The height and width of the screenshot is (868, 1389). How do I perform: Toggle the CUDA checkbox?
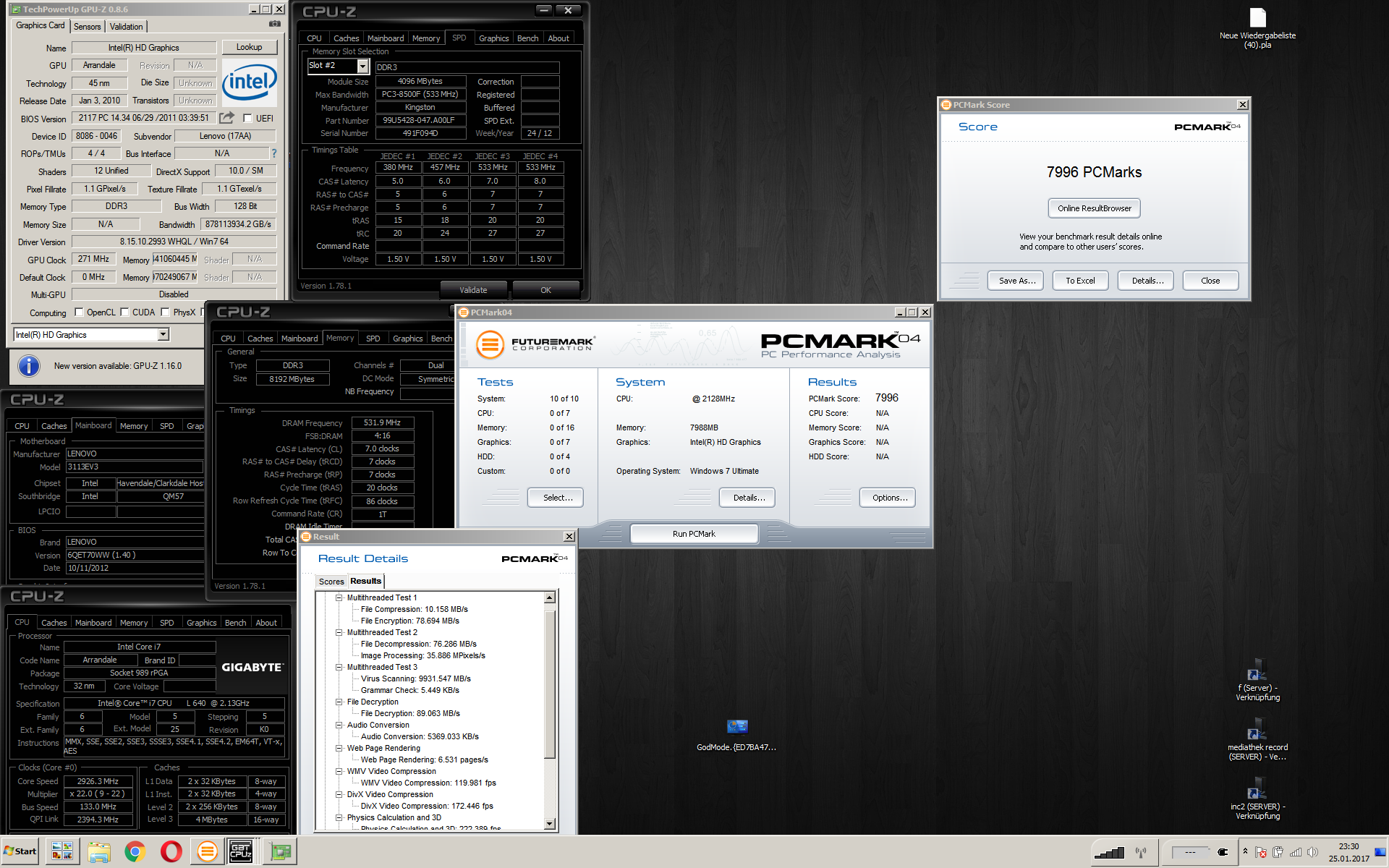point(125,312)
